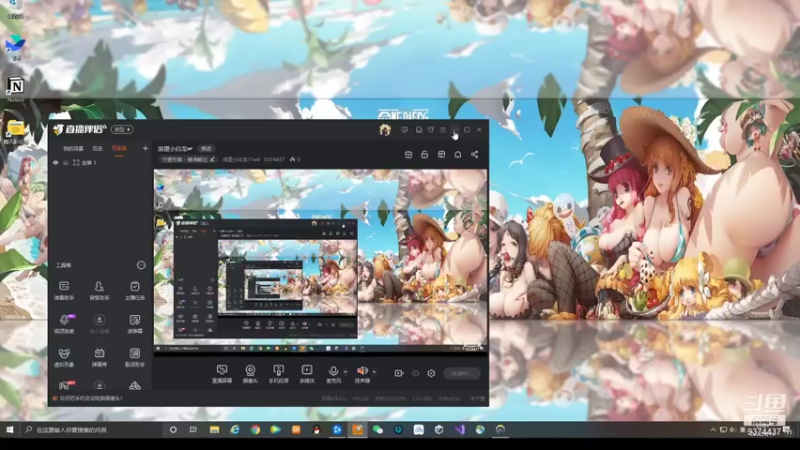Click the flame heat indicator
Viewport: 800px width, 450px height.
point(292,160)
